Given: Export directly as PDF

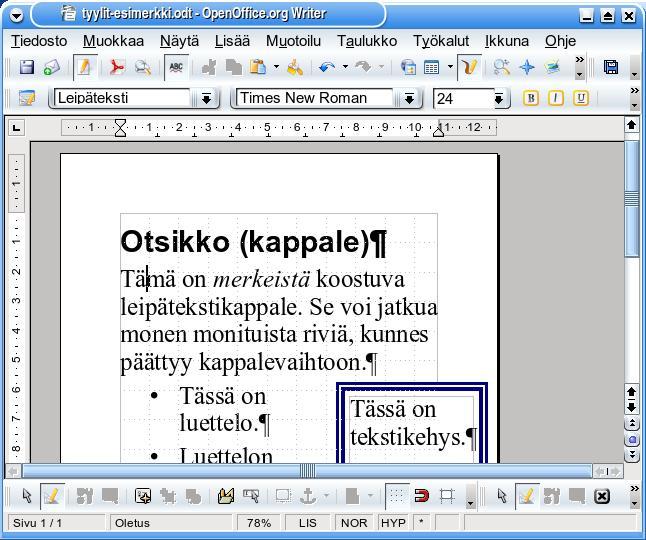Looking at the screenshot, I should (117, 67).
